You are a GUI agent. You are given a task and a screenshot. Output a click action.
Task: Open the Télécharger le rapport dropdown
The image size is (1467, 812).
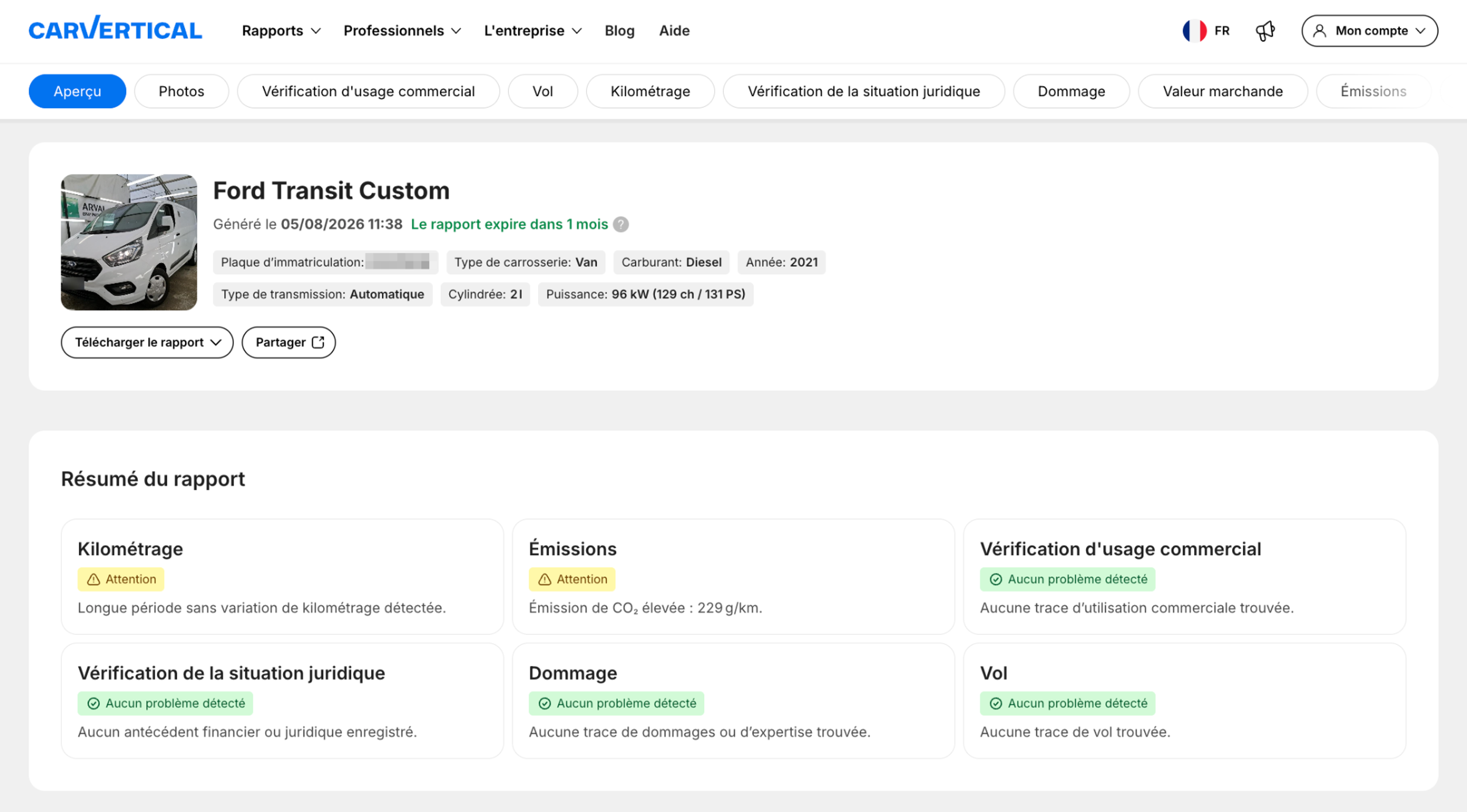click(147, 342)
